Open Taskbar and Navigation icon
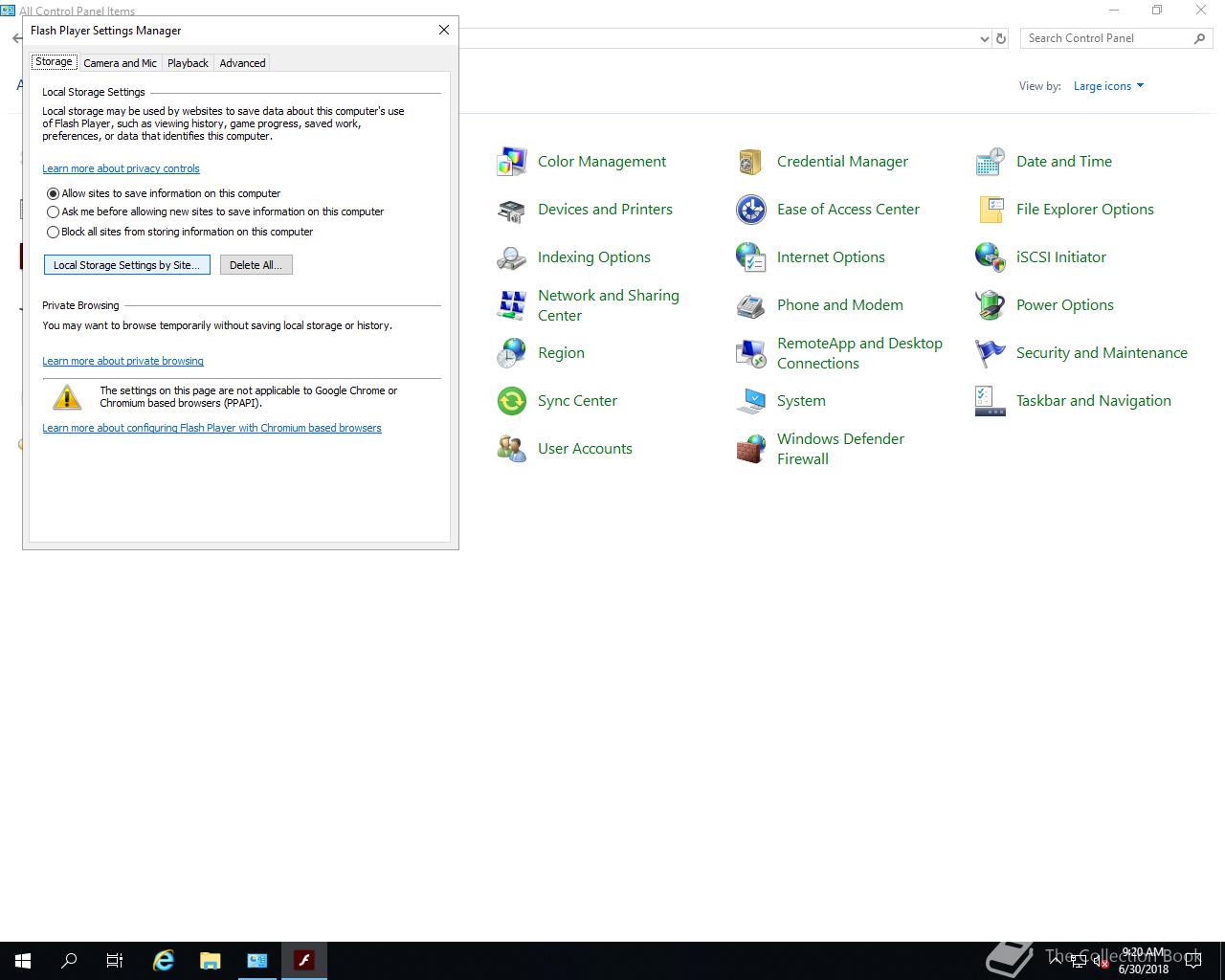The image size is (1225, 980). (x=990, y=401)
